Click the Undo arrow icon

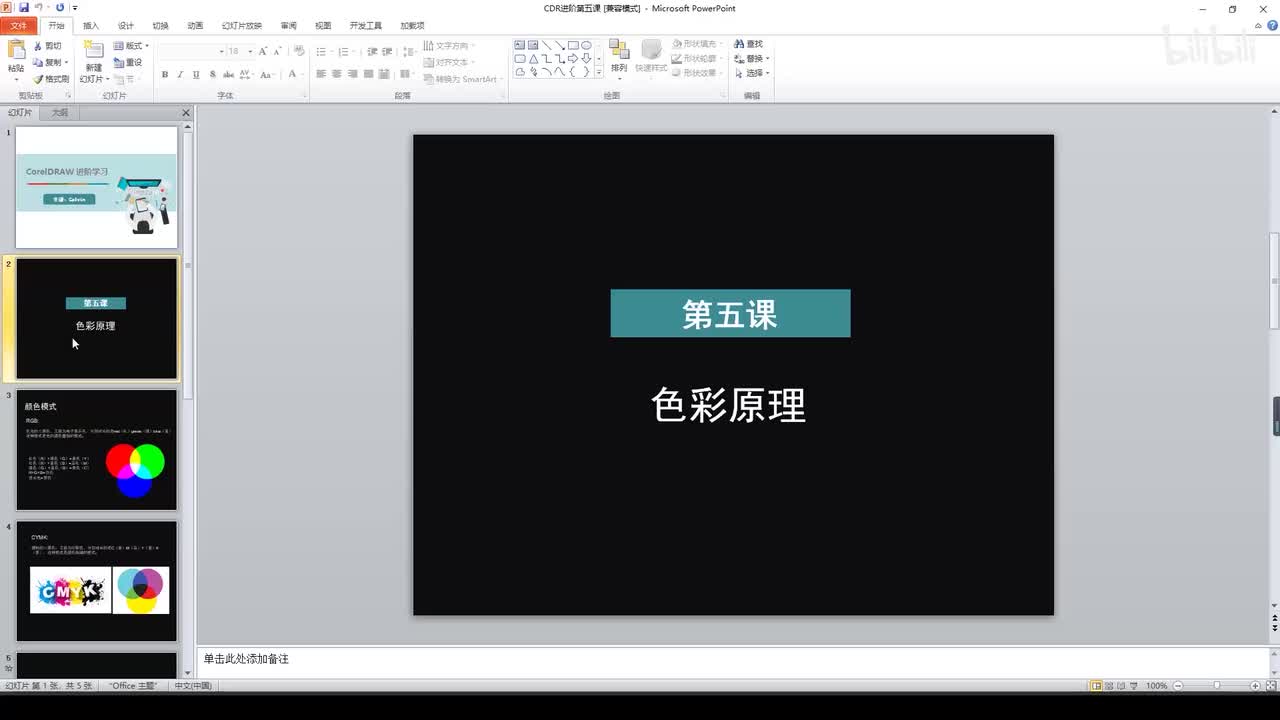click(39, 8)
